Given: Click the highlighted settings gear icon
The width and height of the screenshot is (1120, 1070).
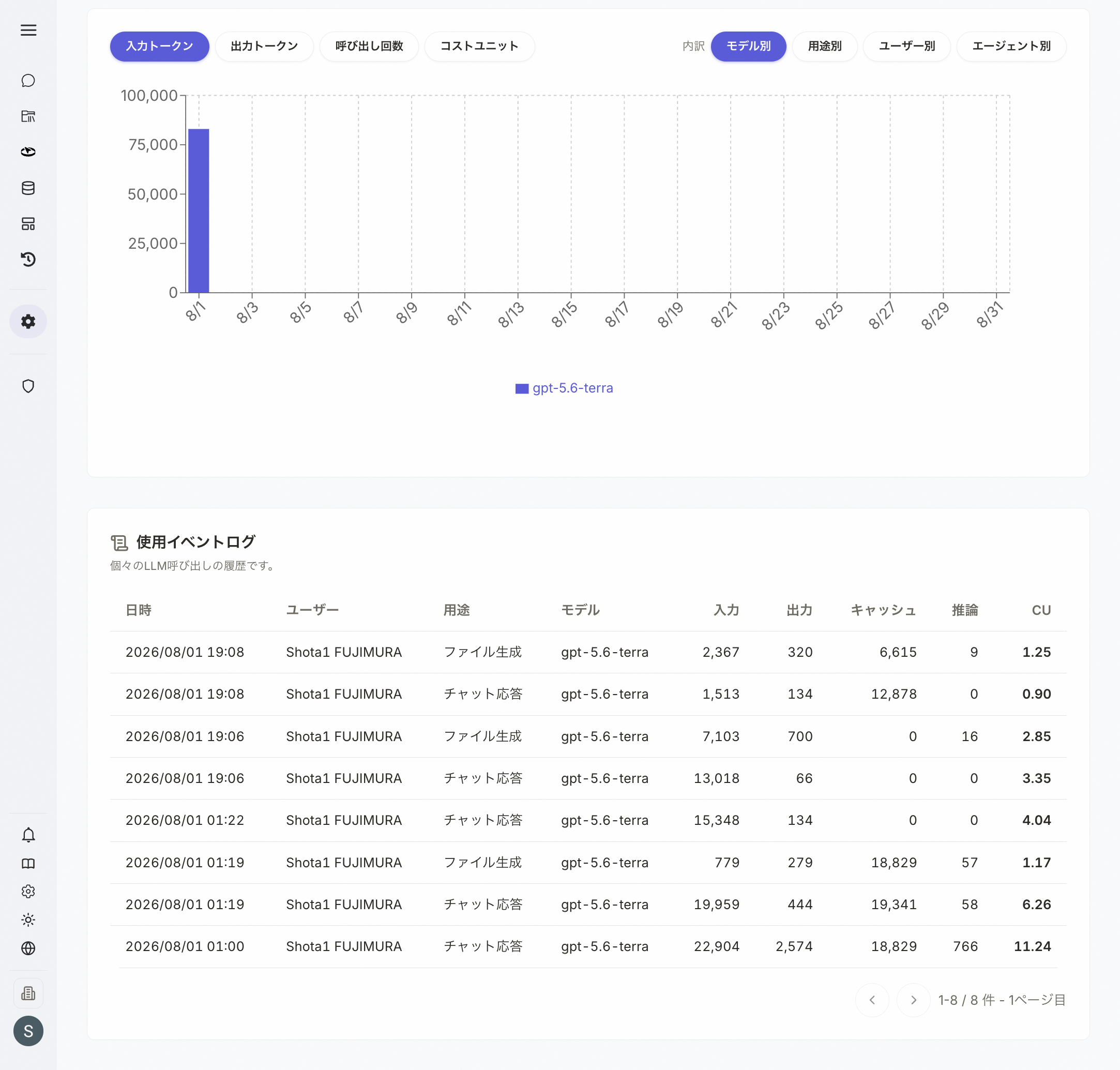Looking at the screenshot, I should tap(28, 322).
